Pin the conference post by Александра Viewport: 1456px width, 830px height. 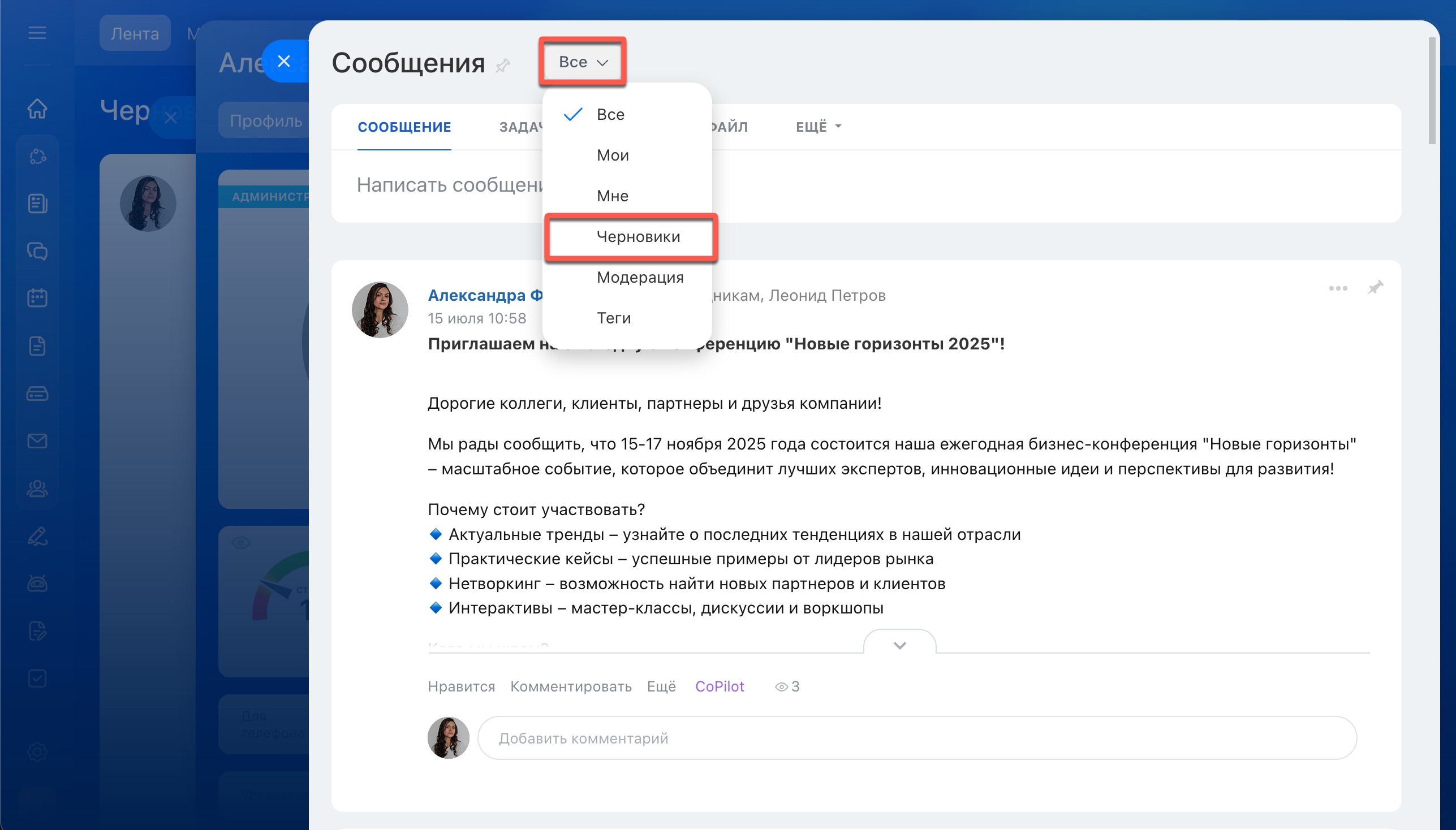tap(1376, 287)
